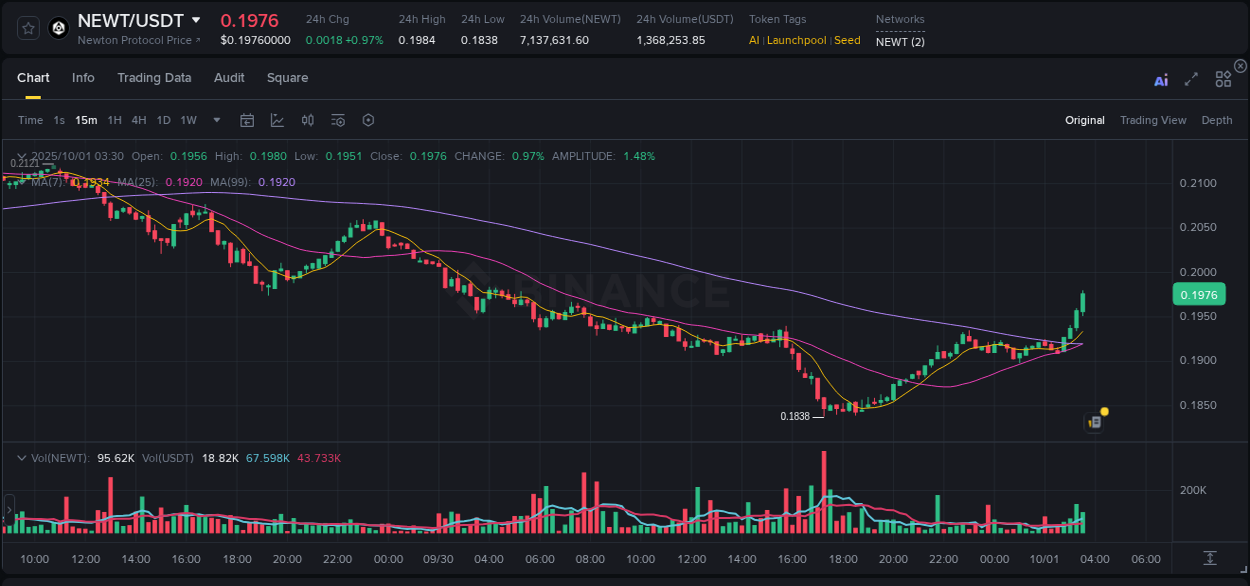Click the news icon with yellow notification dot

click(x=1093, y=421)
